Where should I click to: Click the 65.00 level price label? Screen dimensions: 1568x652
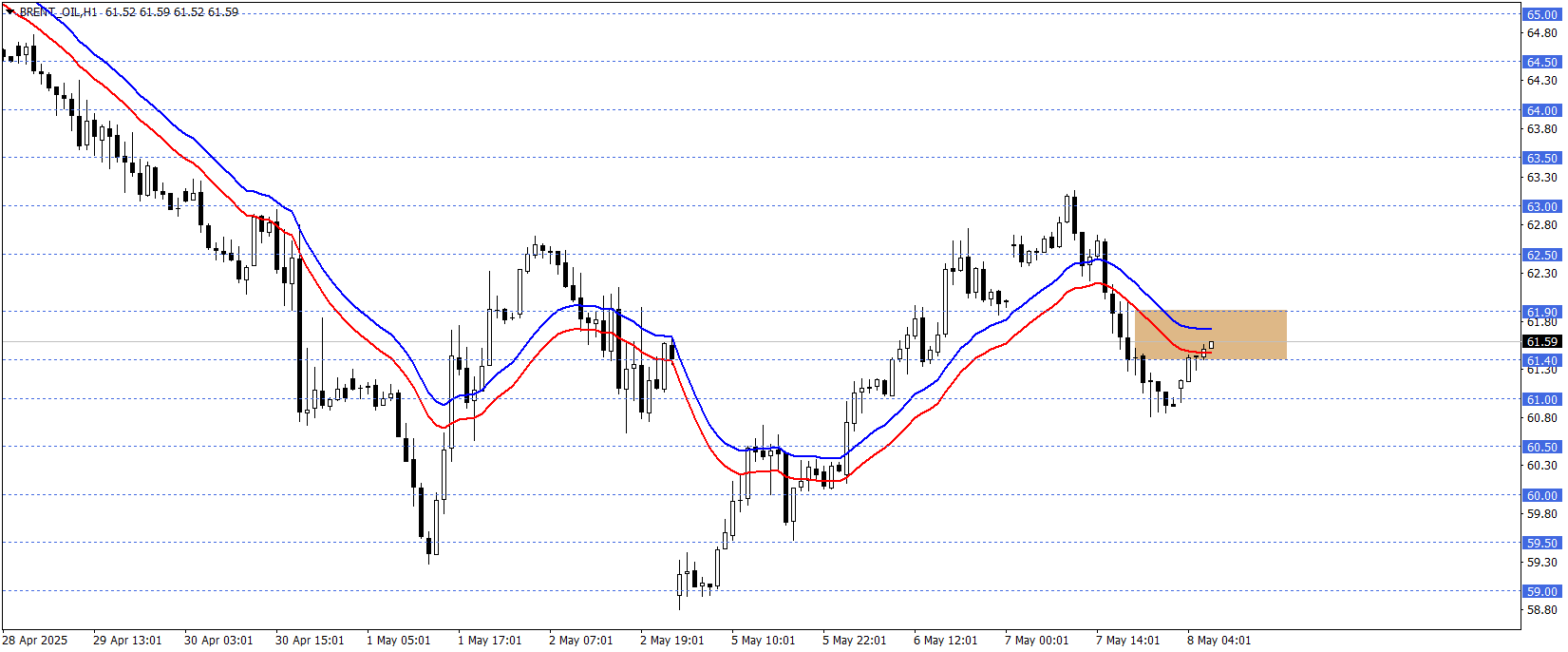coord(1542,14)
